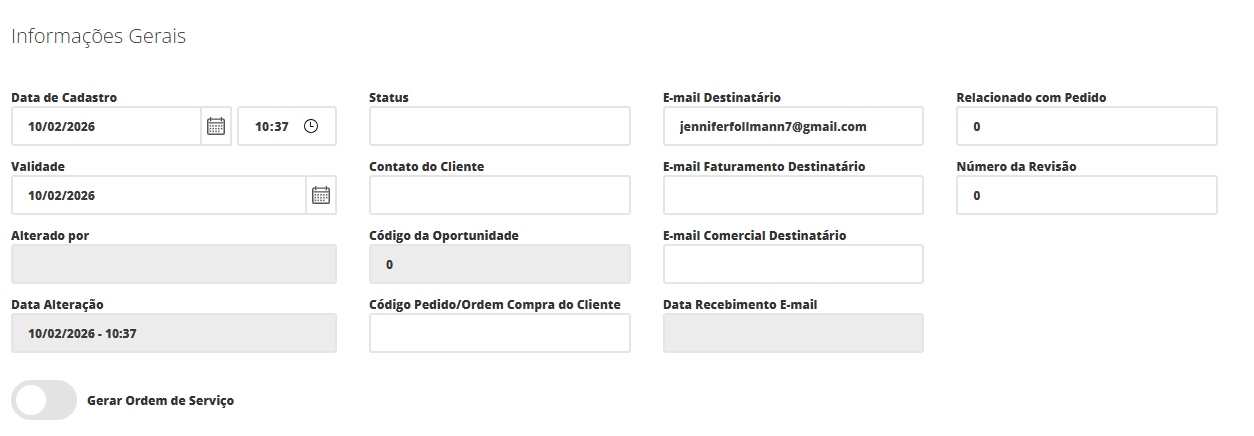Open the Validade calendar picker
The height and width of the screenshot is (436, 1254).
(321, 196)
